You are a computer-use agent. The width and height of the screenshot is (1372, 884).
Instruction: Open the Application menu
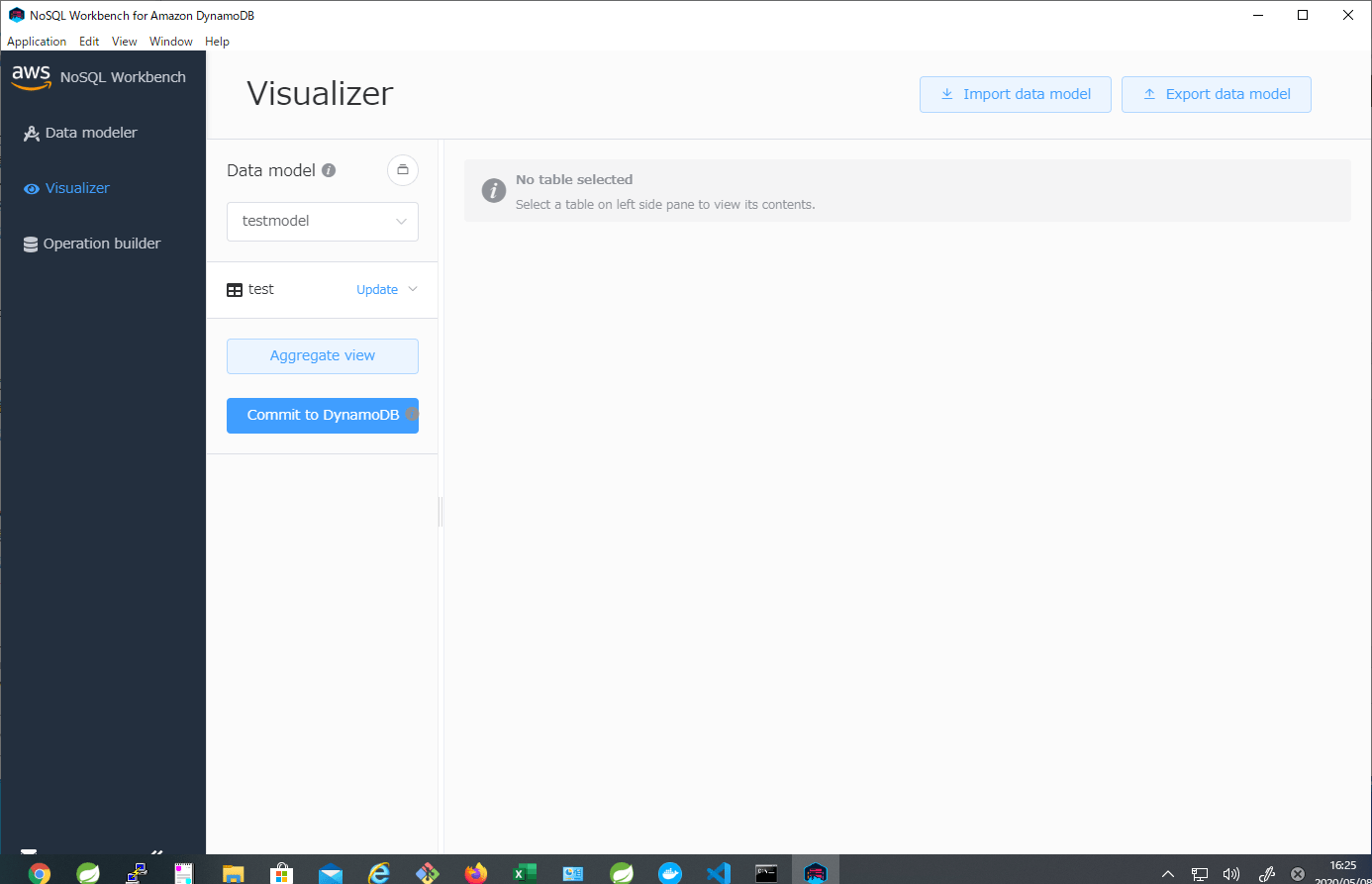point(37,41)
